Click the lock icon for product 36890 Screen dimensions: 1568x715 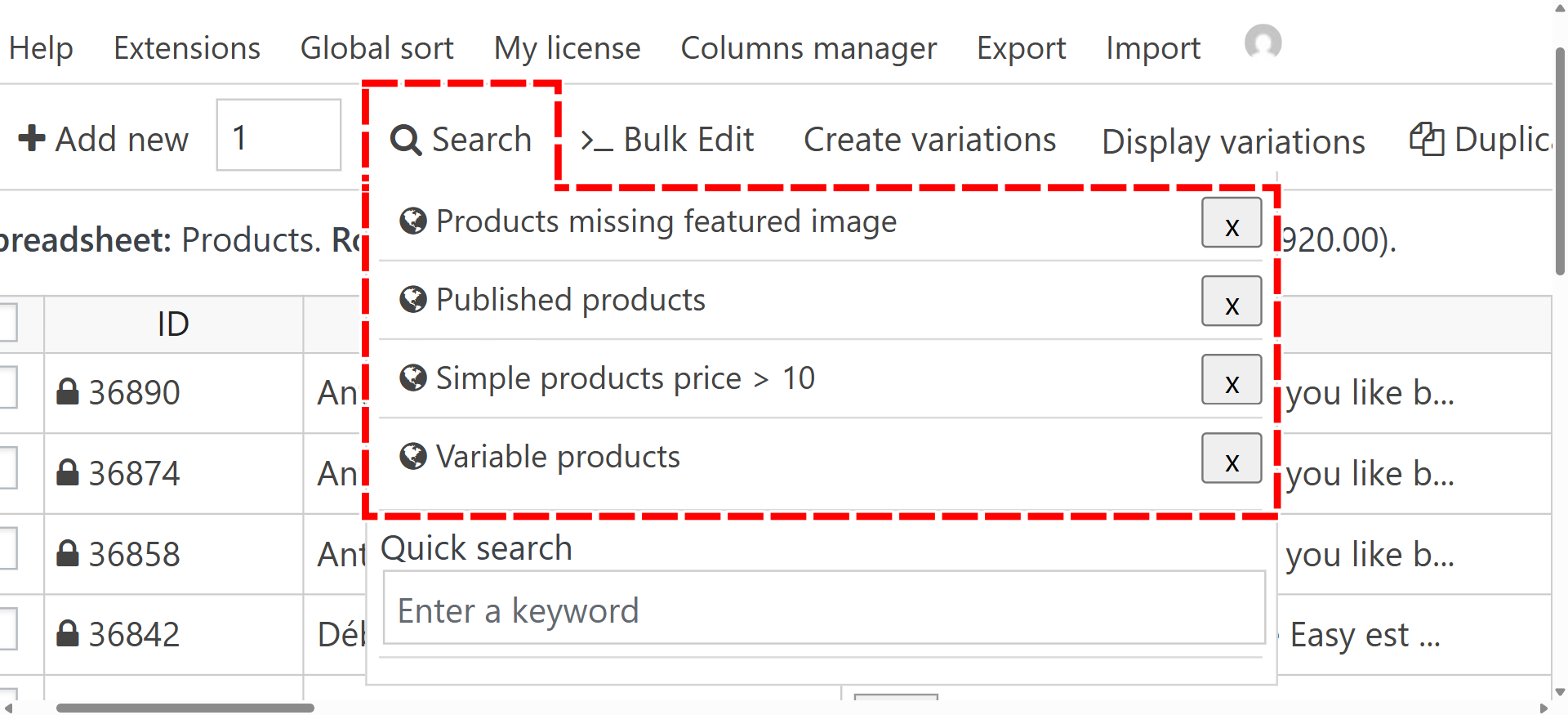click(x=67, y=392)
